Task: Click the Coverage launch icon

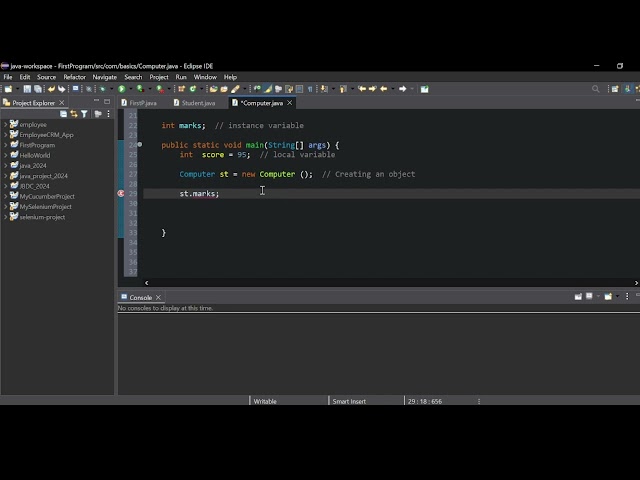Action: click(x=140, y=89)
